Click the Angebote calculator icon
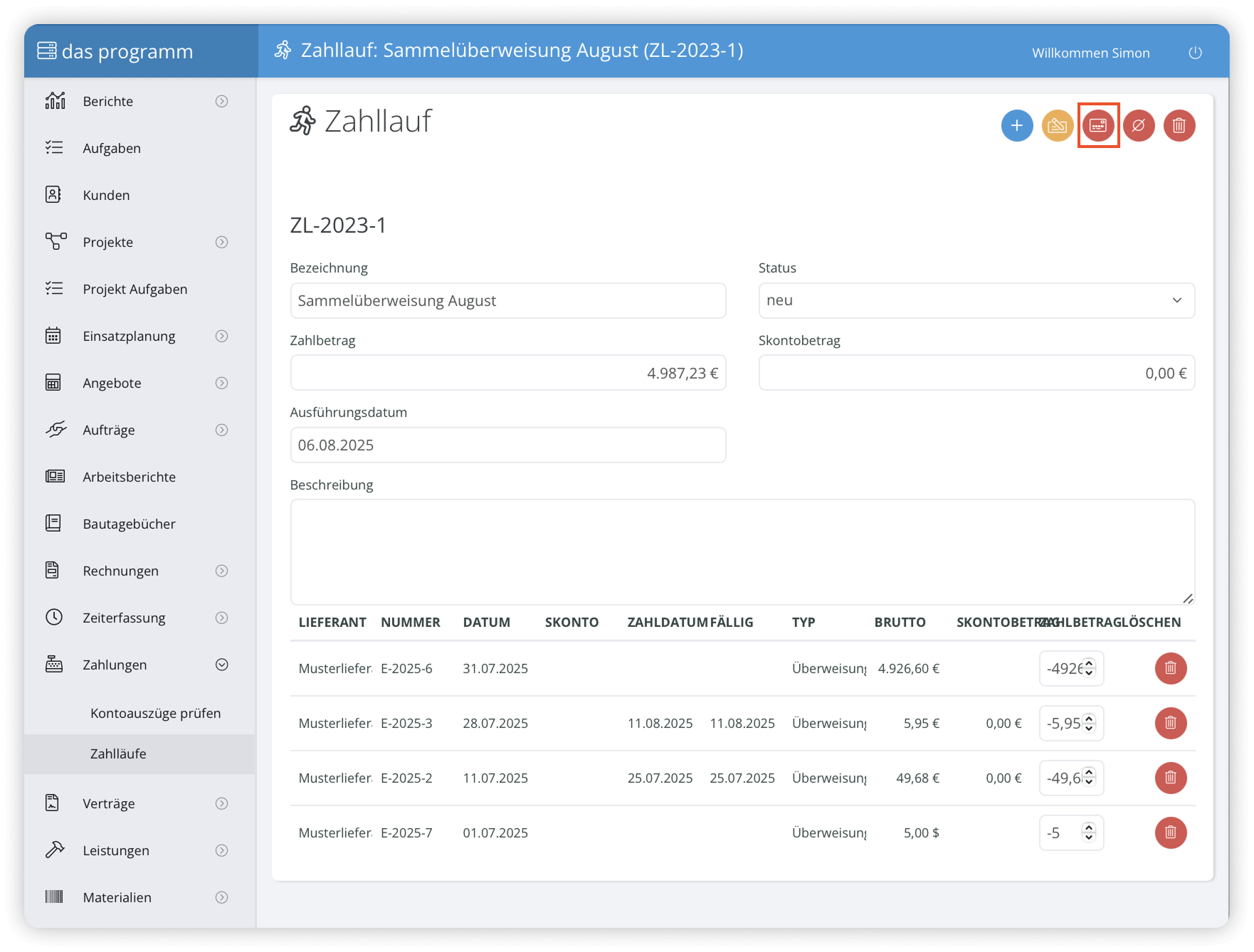 (53, 382)
